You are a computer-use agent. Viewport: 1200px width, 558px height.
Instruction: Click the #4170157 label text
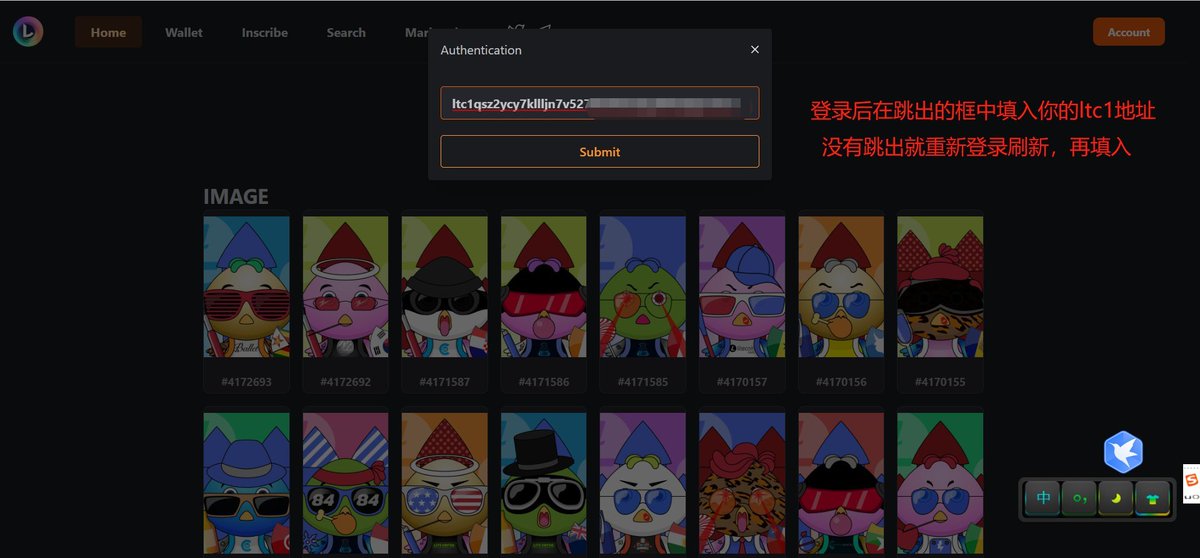[x=741, y=381]
